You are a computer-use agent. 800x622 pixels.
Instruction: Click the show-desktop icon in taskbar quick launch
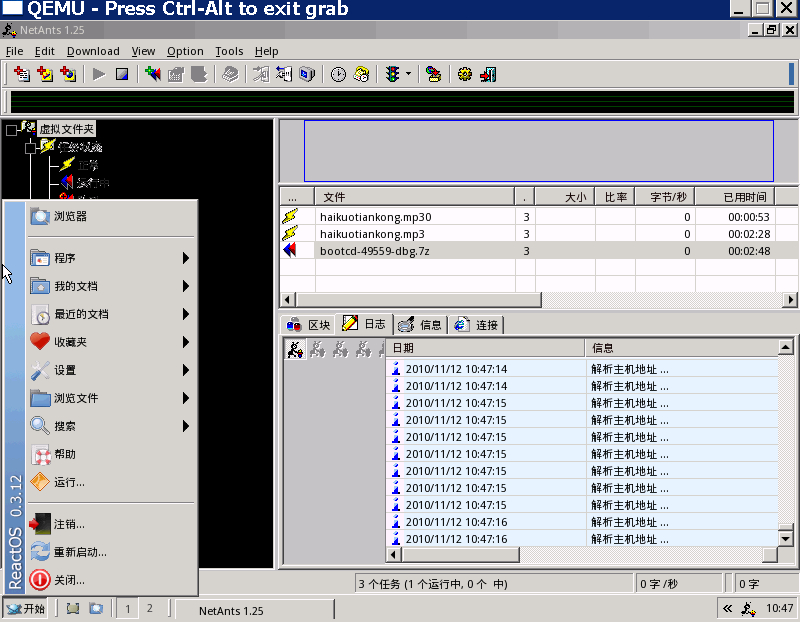coord(73,608)
